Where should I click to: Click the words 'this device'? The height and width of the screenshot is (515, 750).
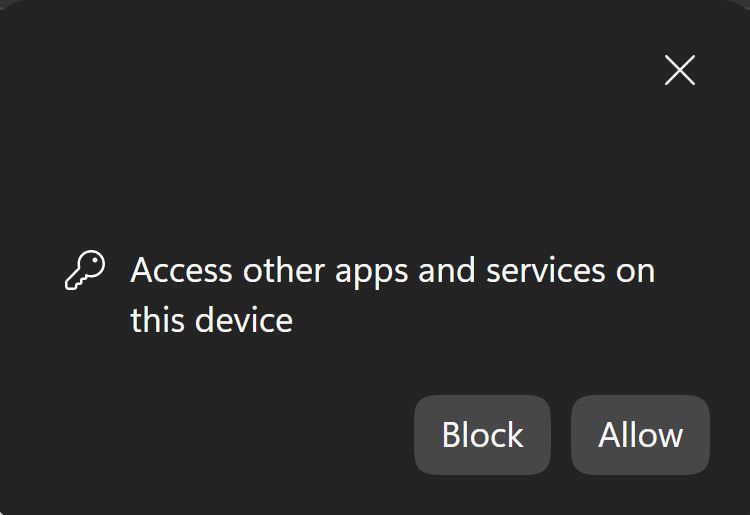click(211, 321)
